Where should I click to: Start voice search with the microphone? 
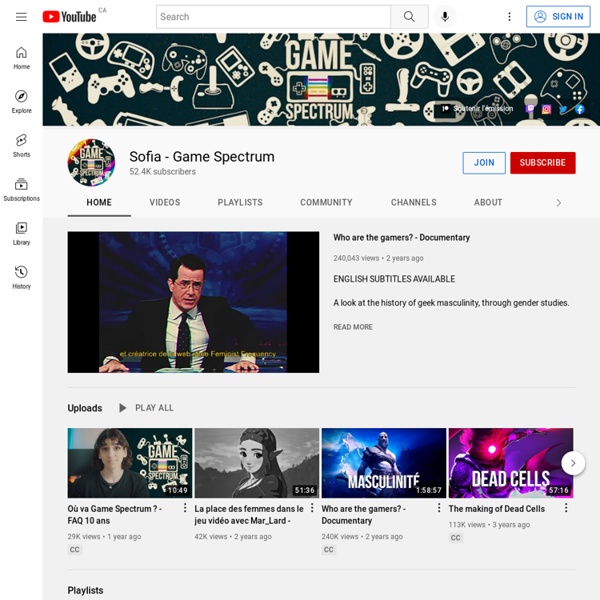445,17
